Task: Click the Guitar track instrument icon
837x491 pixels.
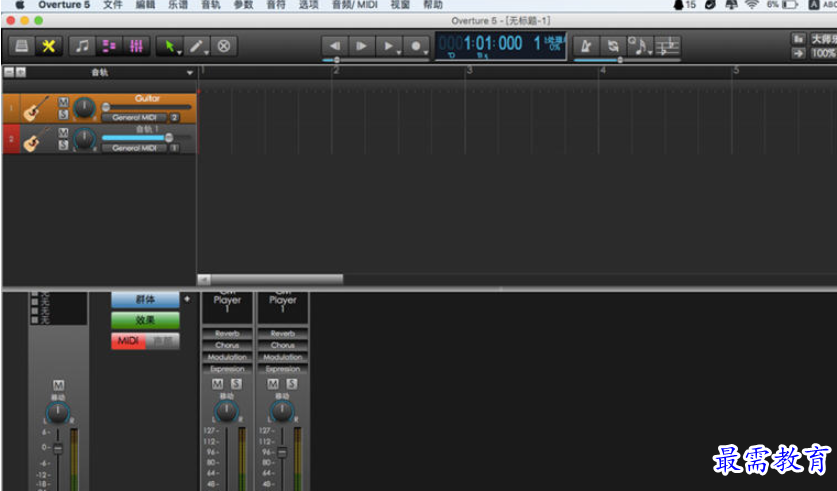Action: pyautogui.click(x=37, y=108)
